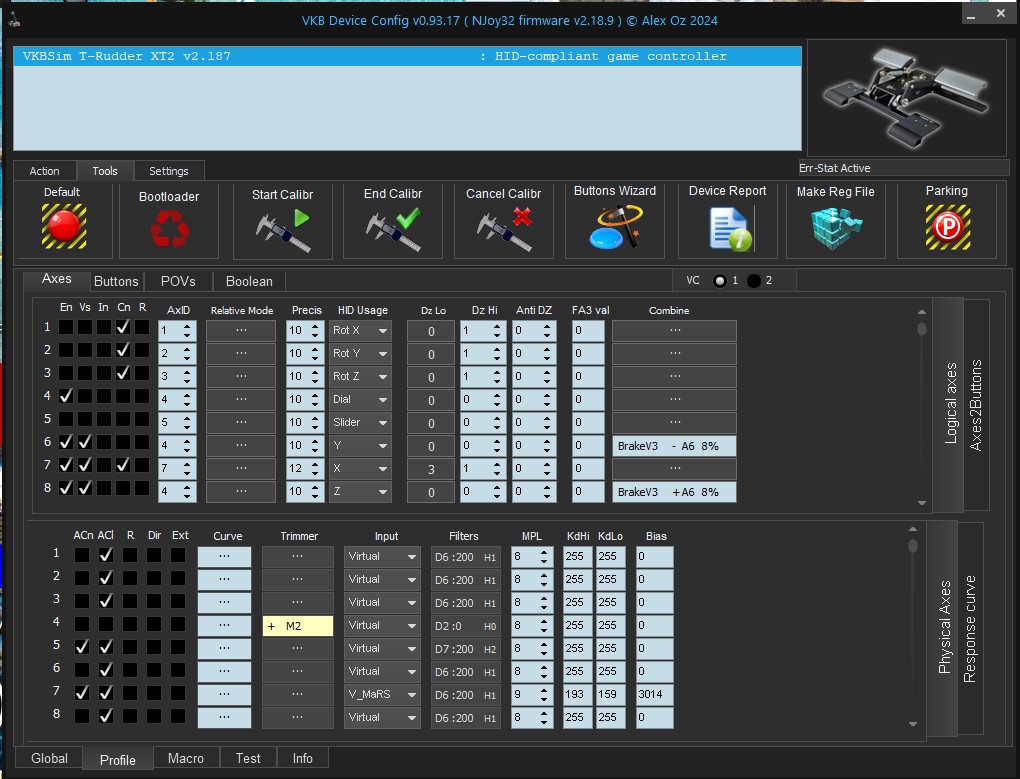Click the Make Reg File cube icon
The image size is (1020, 779).
click(836, 228)
